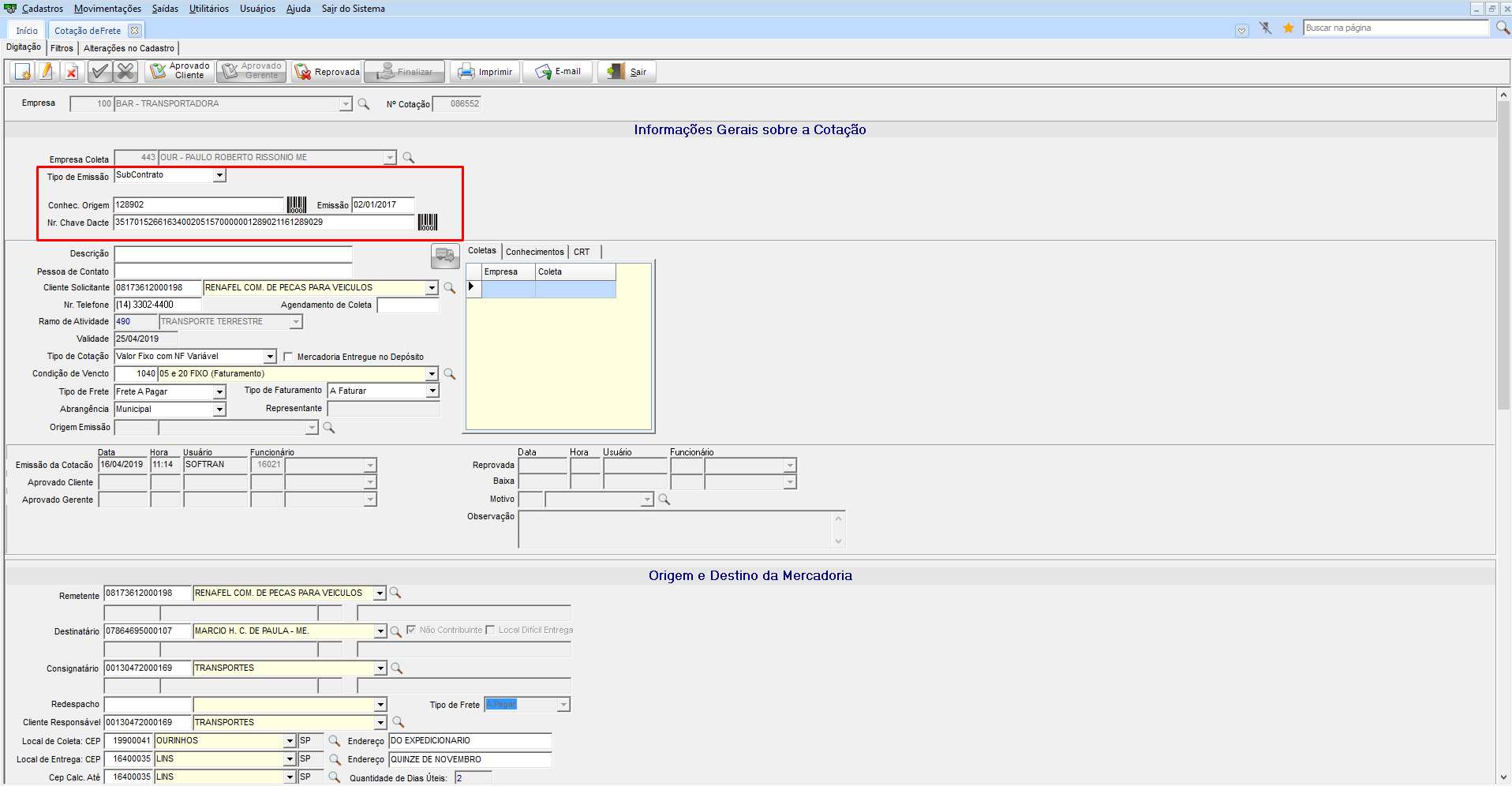Open the Tipo de Emissão dropdown
1512x786 pixels.
(219, 176)
